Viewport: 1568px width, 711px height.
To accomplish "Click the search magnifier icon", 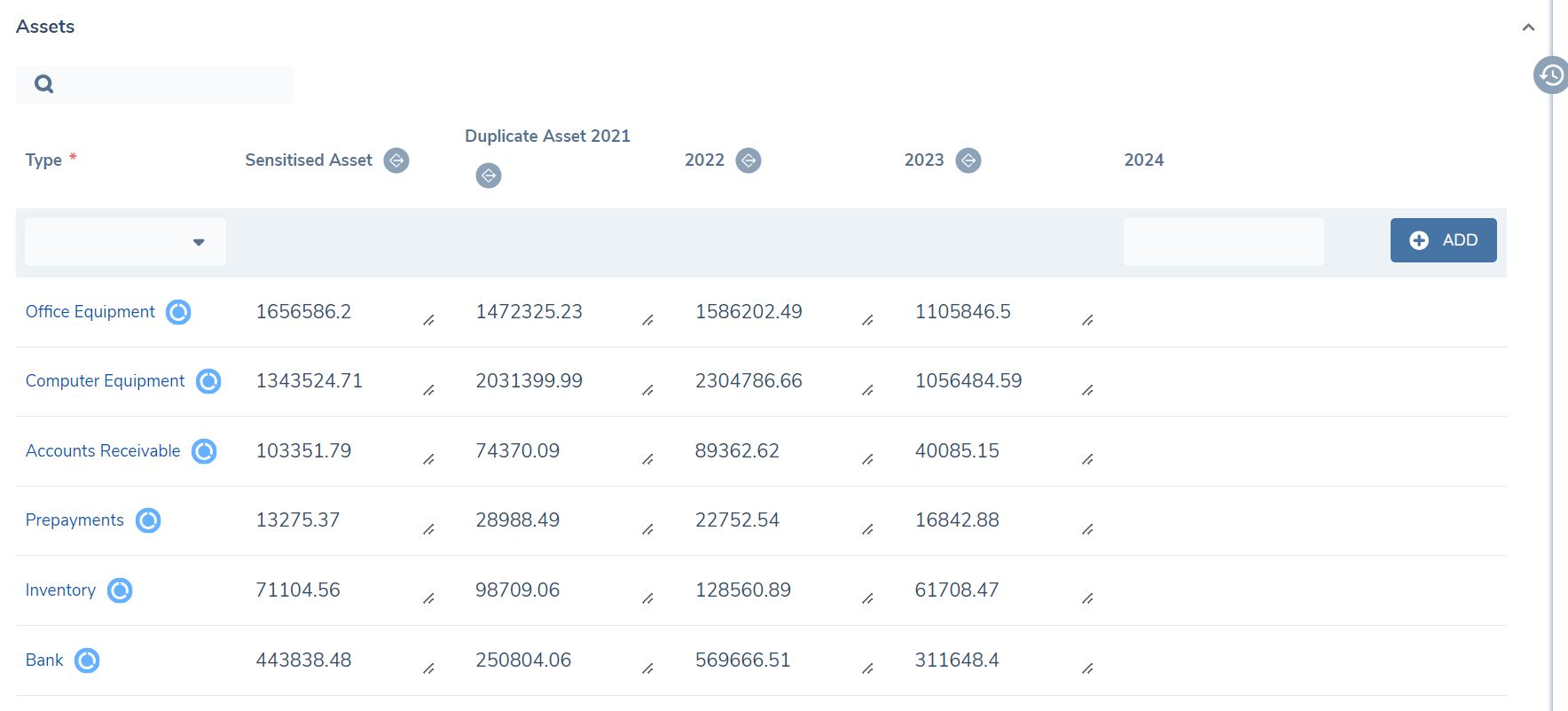I will tap(43, 84).
